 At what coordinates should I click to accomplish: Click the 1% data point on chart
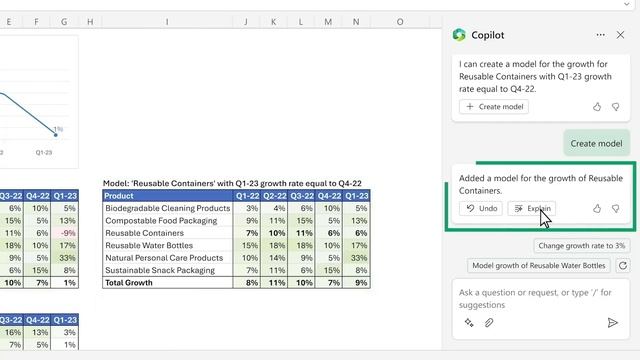pyautogui.click(x=56, y=135)
